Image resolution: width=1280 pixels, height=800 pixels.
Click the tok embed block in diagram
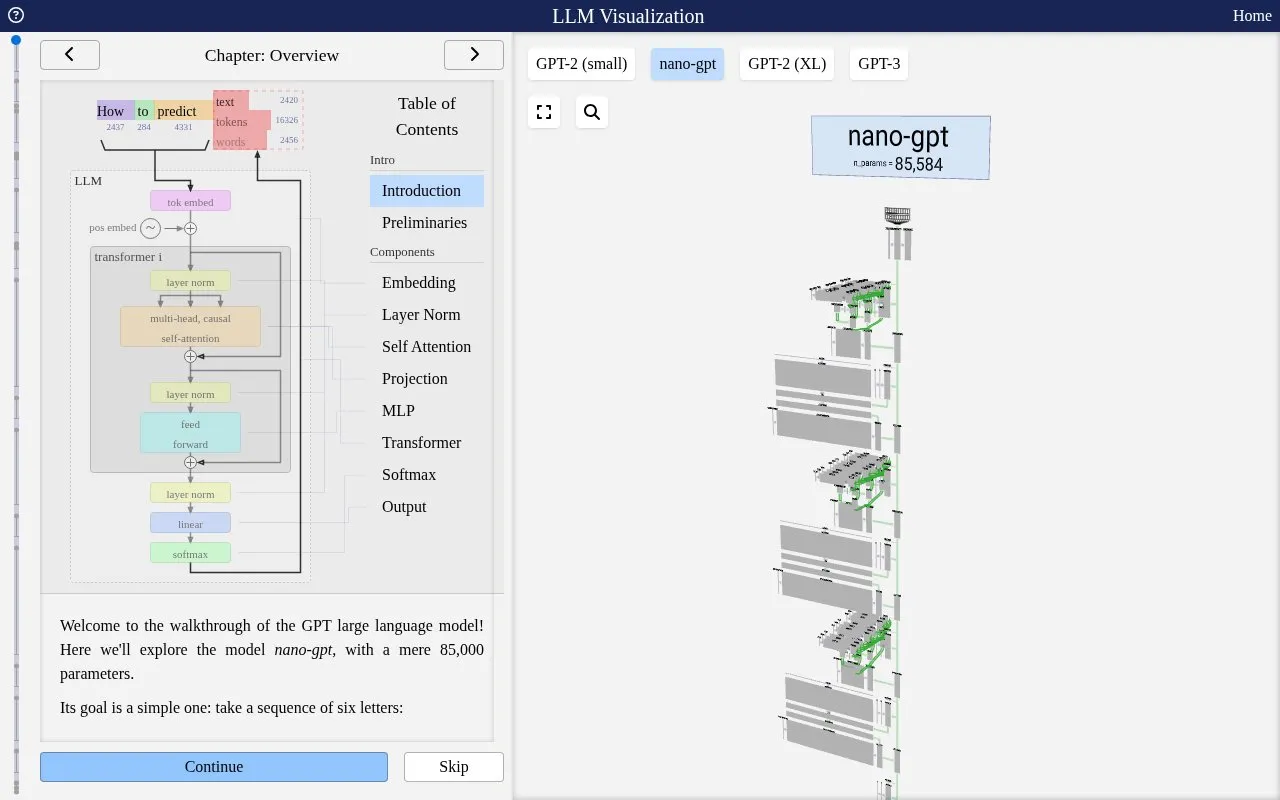(x=190, y=201)
